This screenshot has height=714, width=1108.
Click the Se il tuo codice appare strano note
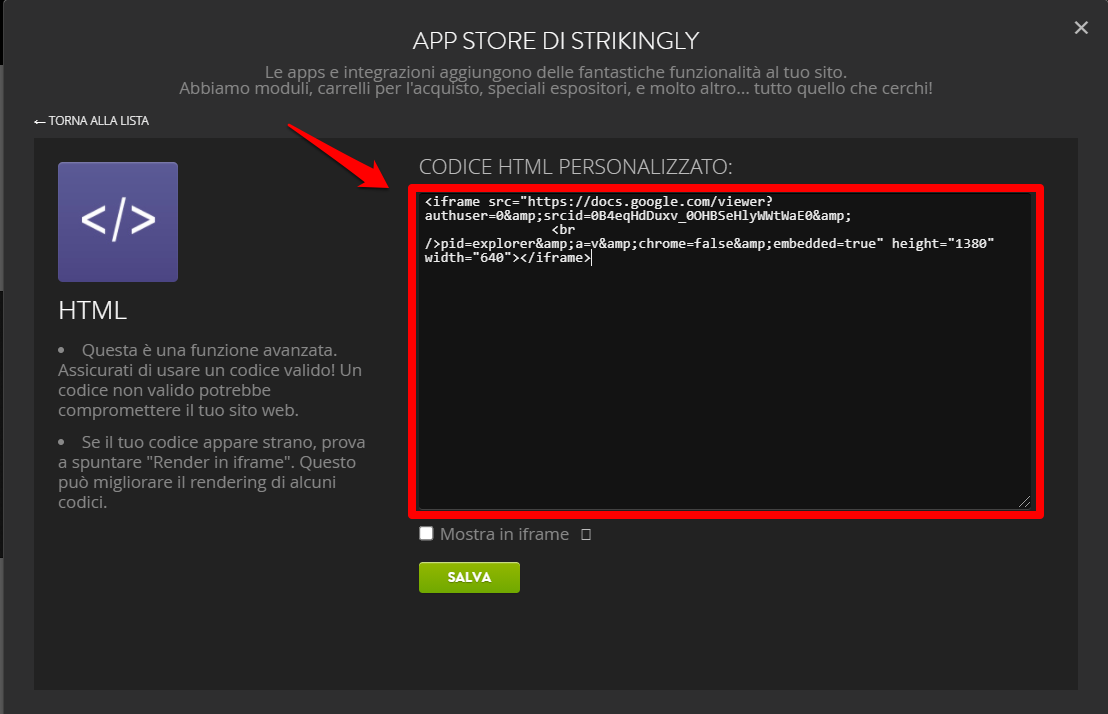pos(212,472)
